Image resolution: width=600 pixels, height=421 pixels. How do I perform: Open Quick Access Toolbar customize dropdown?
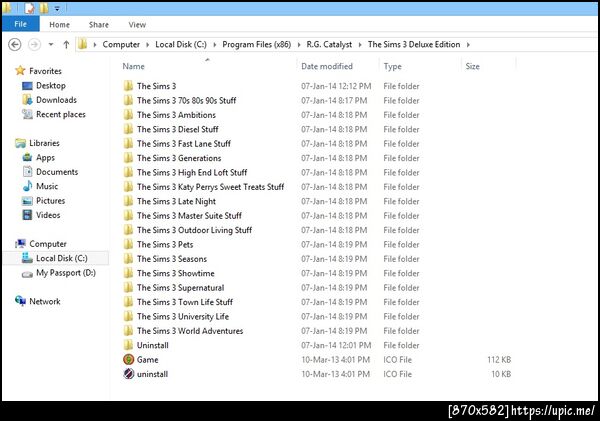57,8
